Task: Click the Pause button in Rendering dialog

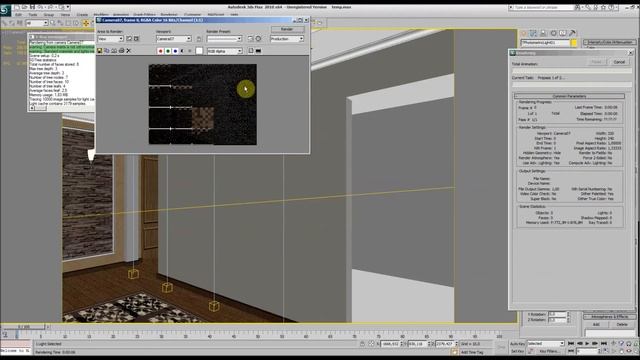Action: coord(597,62)
